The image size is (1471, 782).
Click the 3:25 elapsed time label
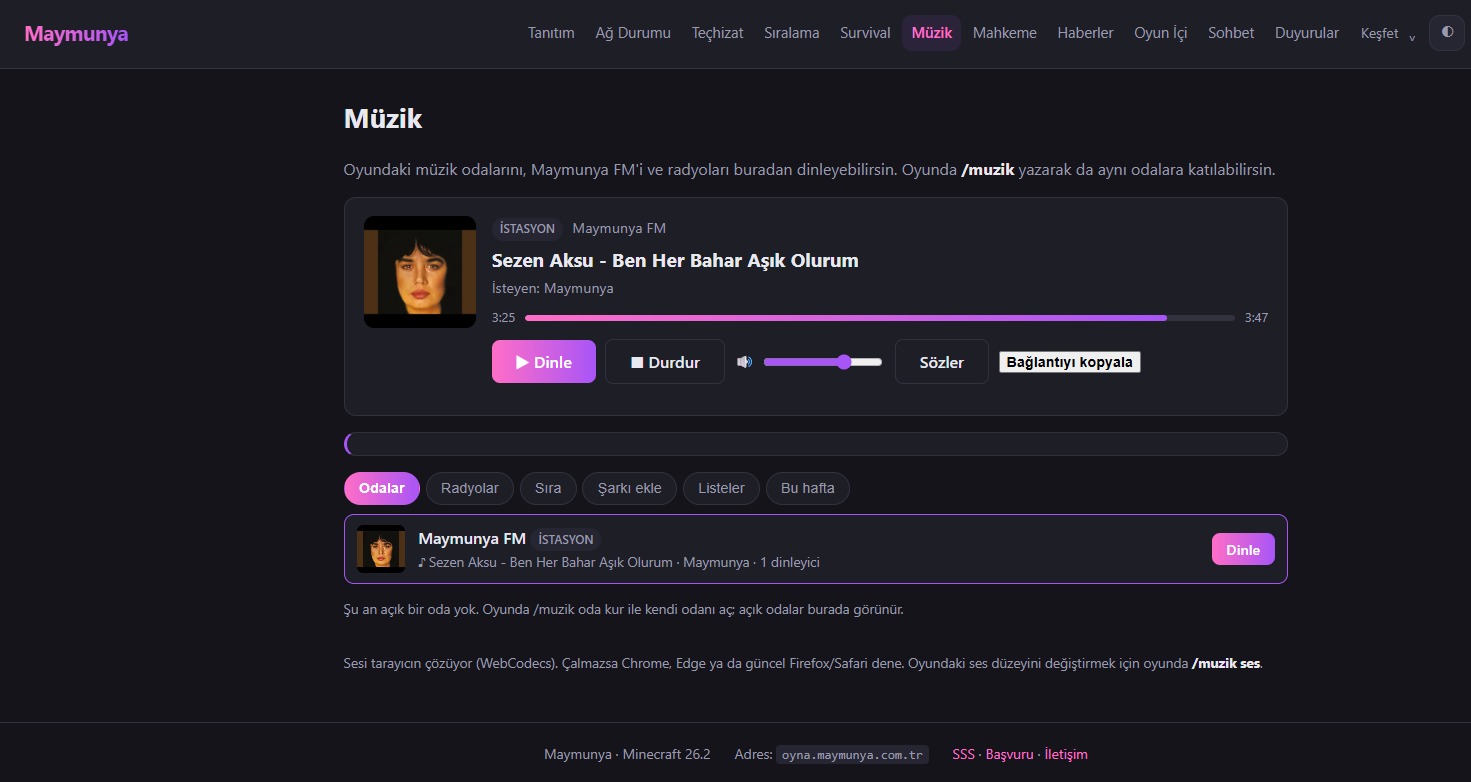point(503,318)
